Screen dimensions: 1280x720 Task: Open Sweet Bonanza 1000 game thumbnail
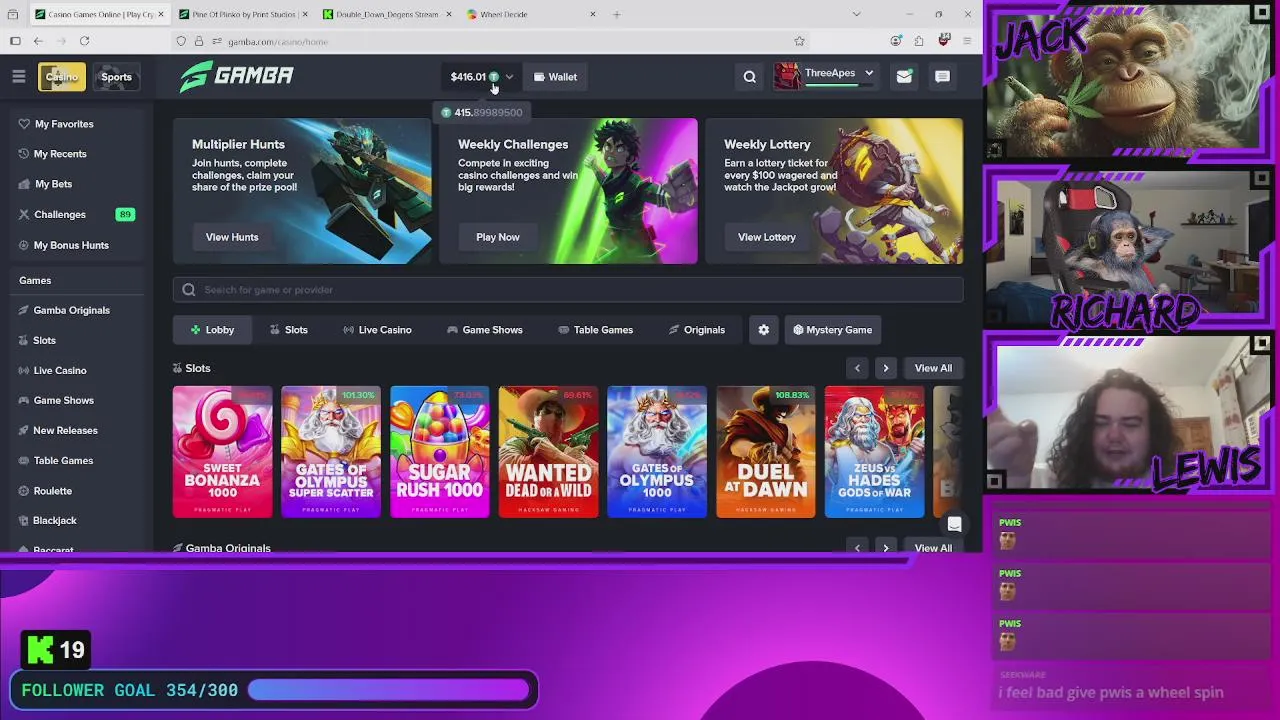[222, 452]
